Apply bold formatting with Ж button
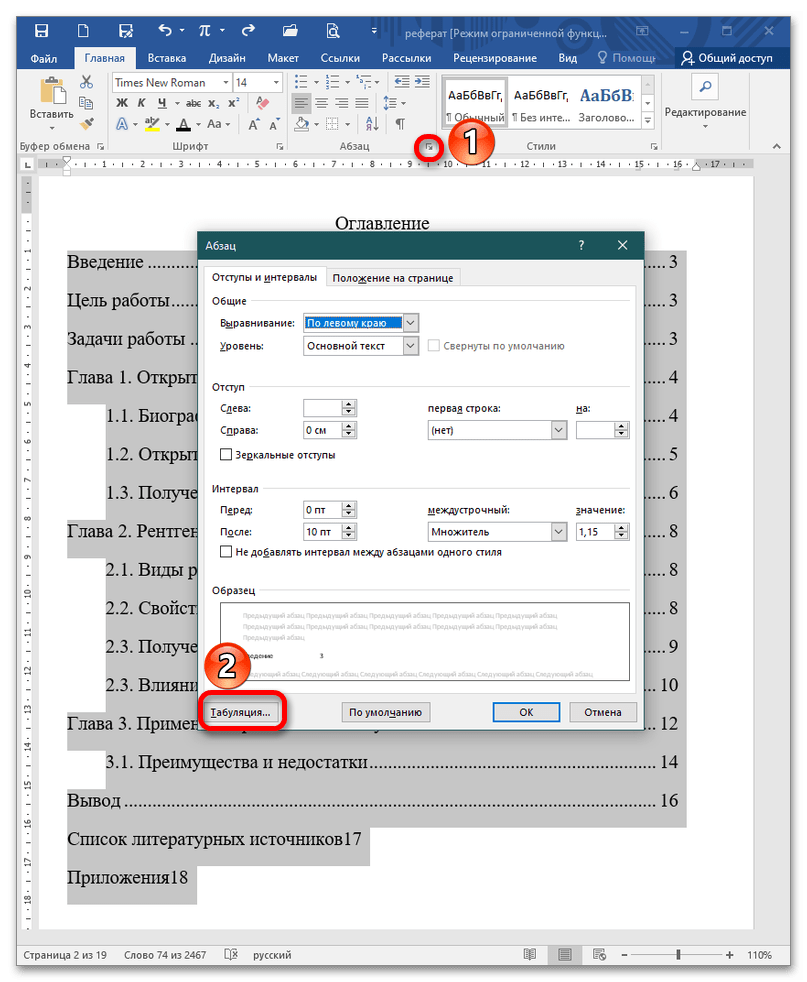 tap(122, 103)
